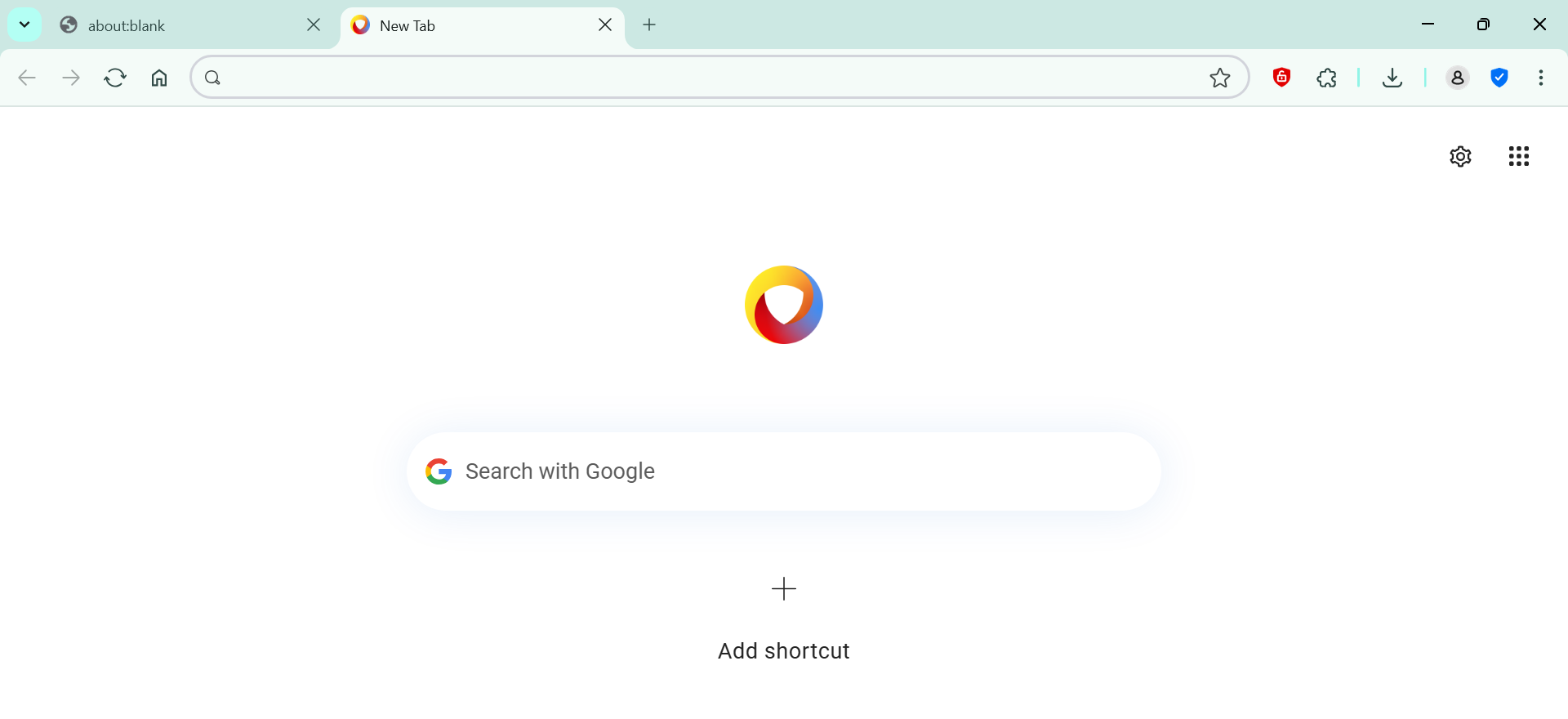Expand the apps grid launcher
The height and width of the screenshot is (719, 1568).
tap(1519, 156)
